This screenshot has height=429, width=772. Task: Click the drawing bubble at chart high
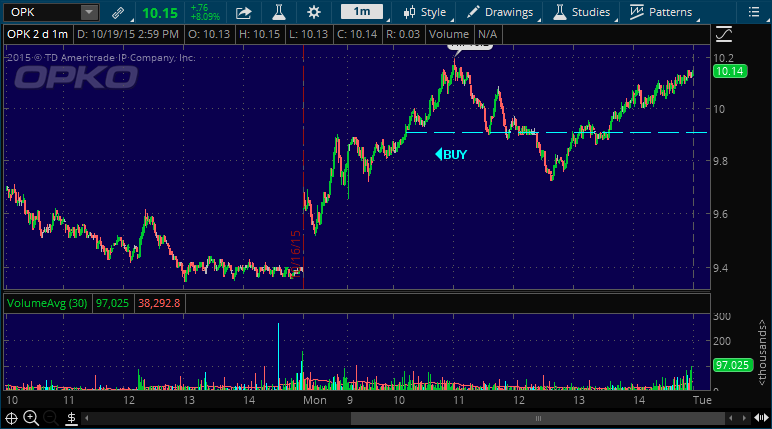pos(470,47)
